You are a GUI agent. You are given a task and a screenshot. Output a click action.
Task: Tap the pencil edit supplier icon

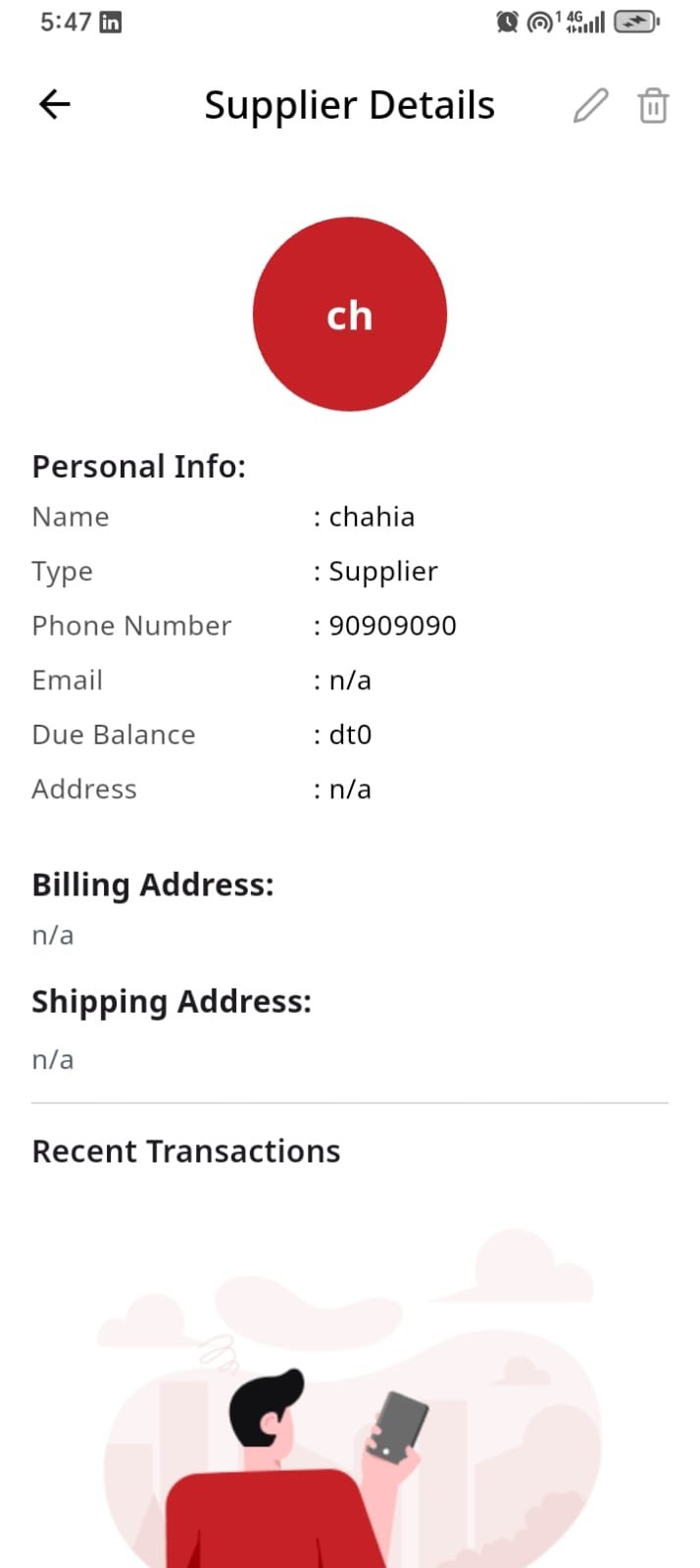[x=590, y=105]
